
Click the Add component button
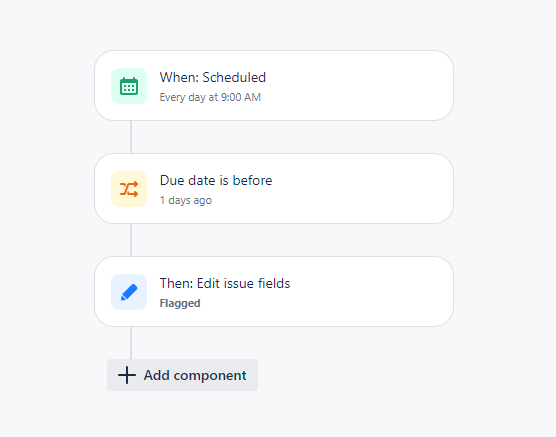[183, 375]
